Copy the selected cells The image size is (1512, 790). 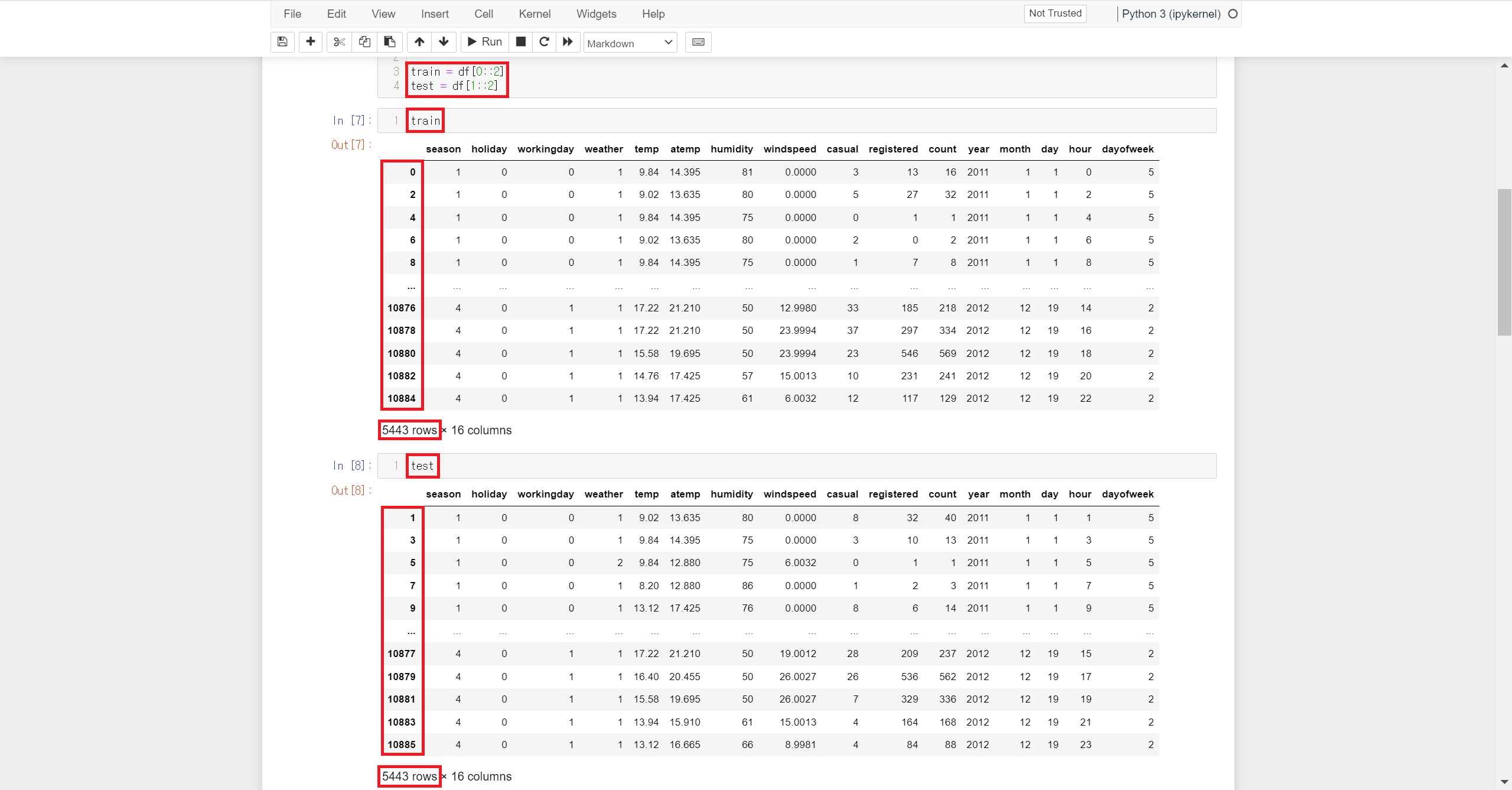click(x=364, y=42)
